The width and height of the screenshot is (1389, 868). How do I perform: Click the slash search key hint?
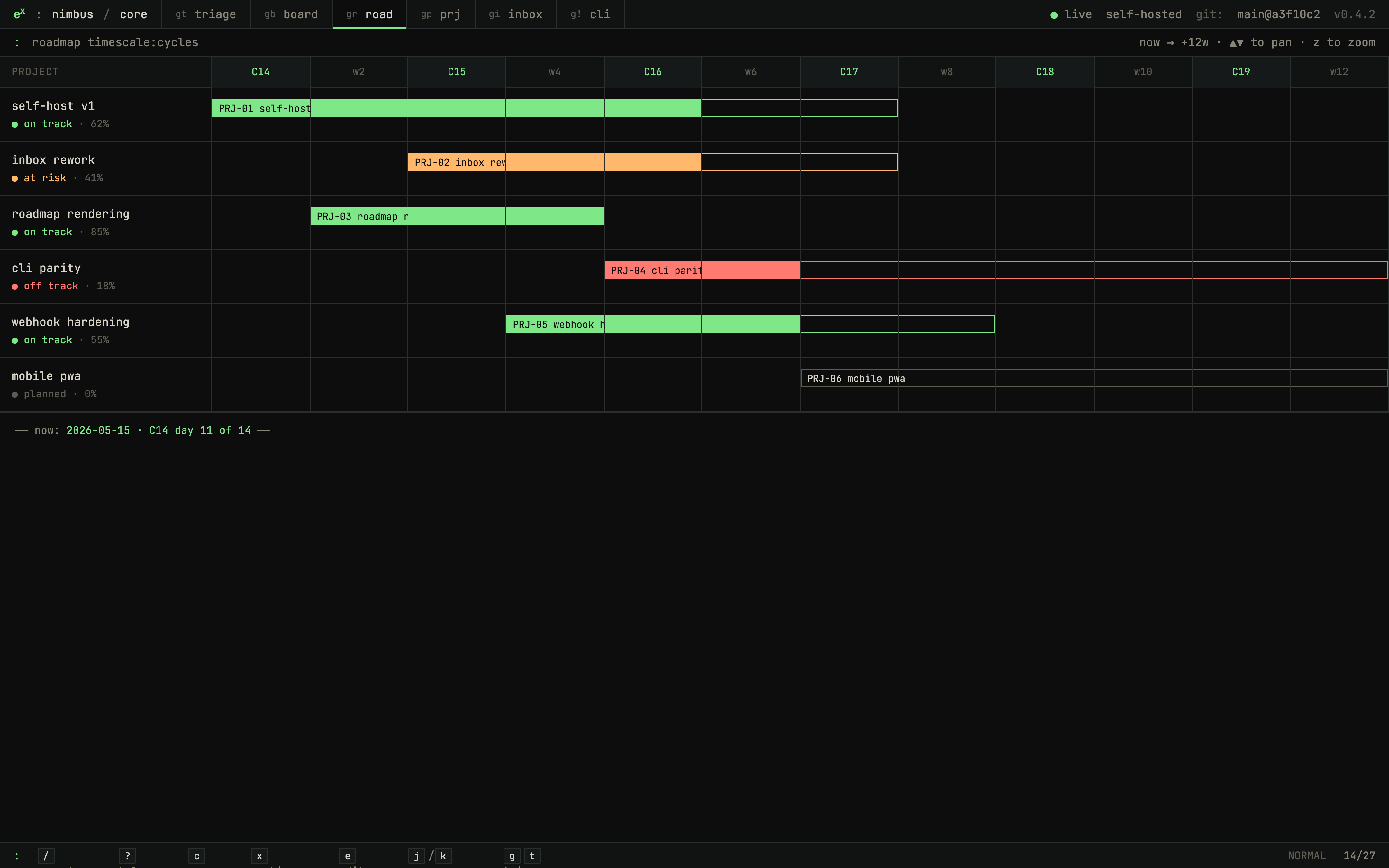coord(46,856)
